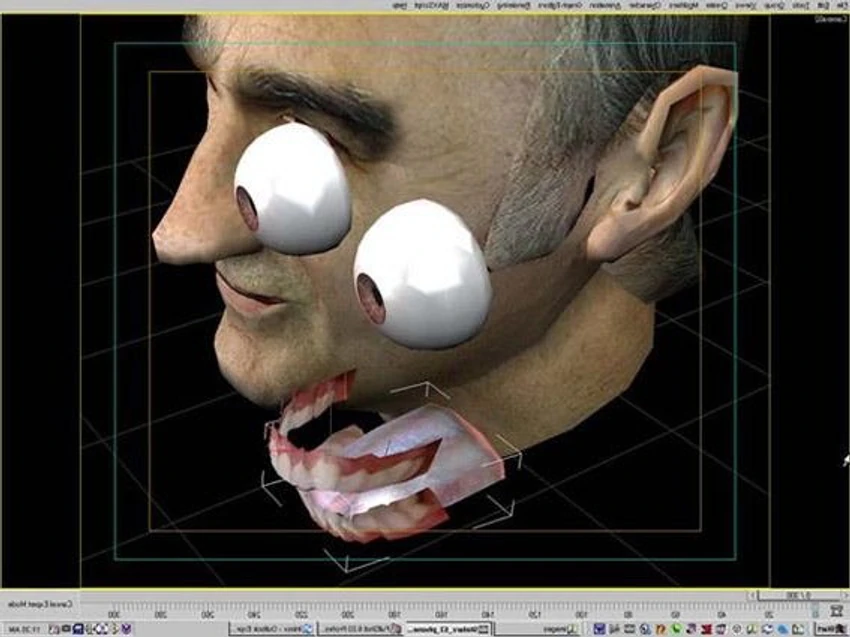Click the red quick launch icon

tap(706, 629)
